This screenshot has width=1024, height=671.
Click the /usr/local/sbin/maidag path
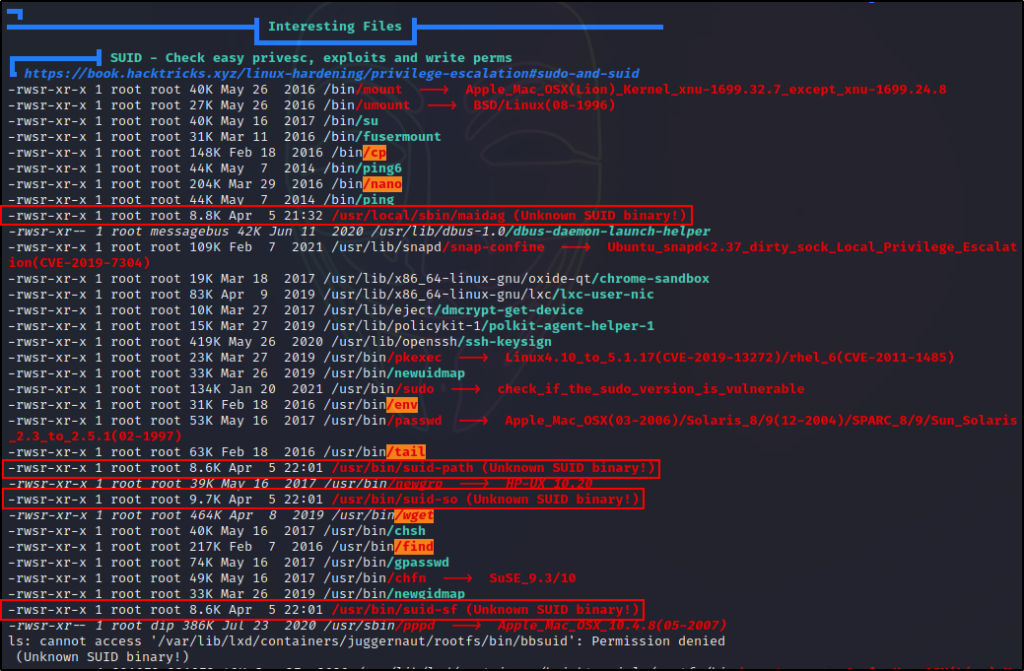[398, 215]
